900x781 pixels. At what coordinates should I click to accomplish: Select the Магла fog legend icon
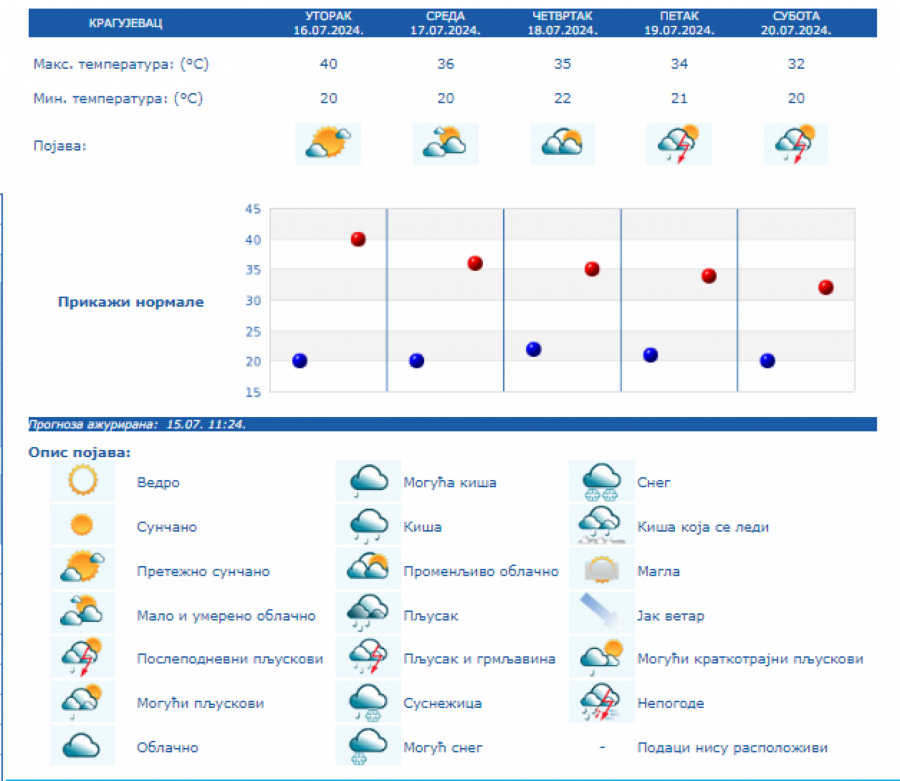pyautogui.click(x=602, y=571)
